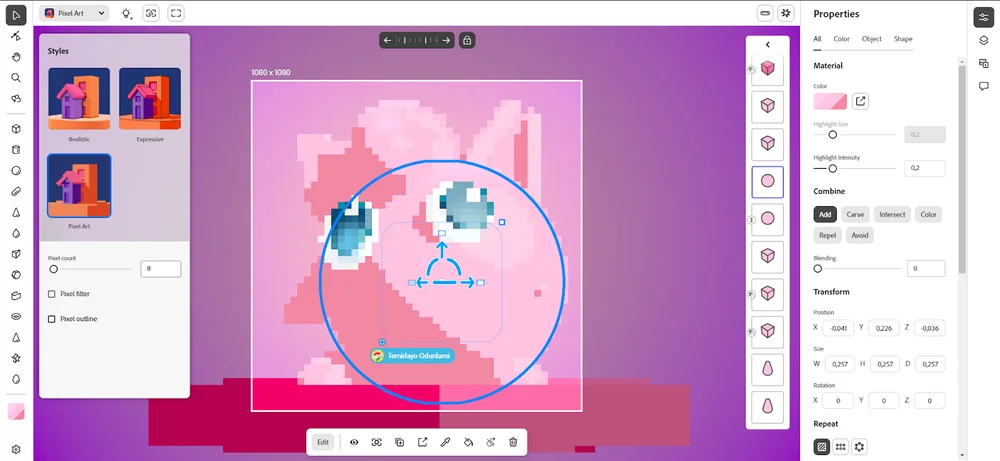Click the Size D field
Screen dimensions: 1000x461
point(930,364)
